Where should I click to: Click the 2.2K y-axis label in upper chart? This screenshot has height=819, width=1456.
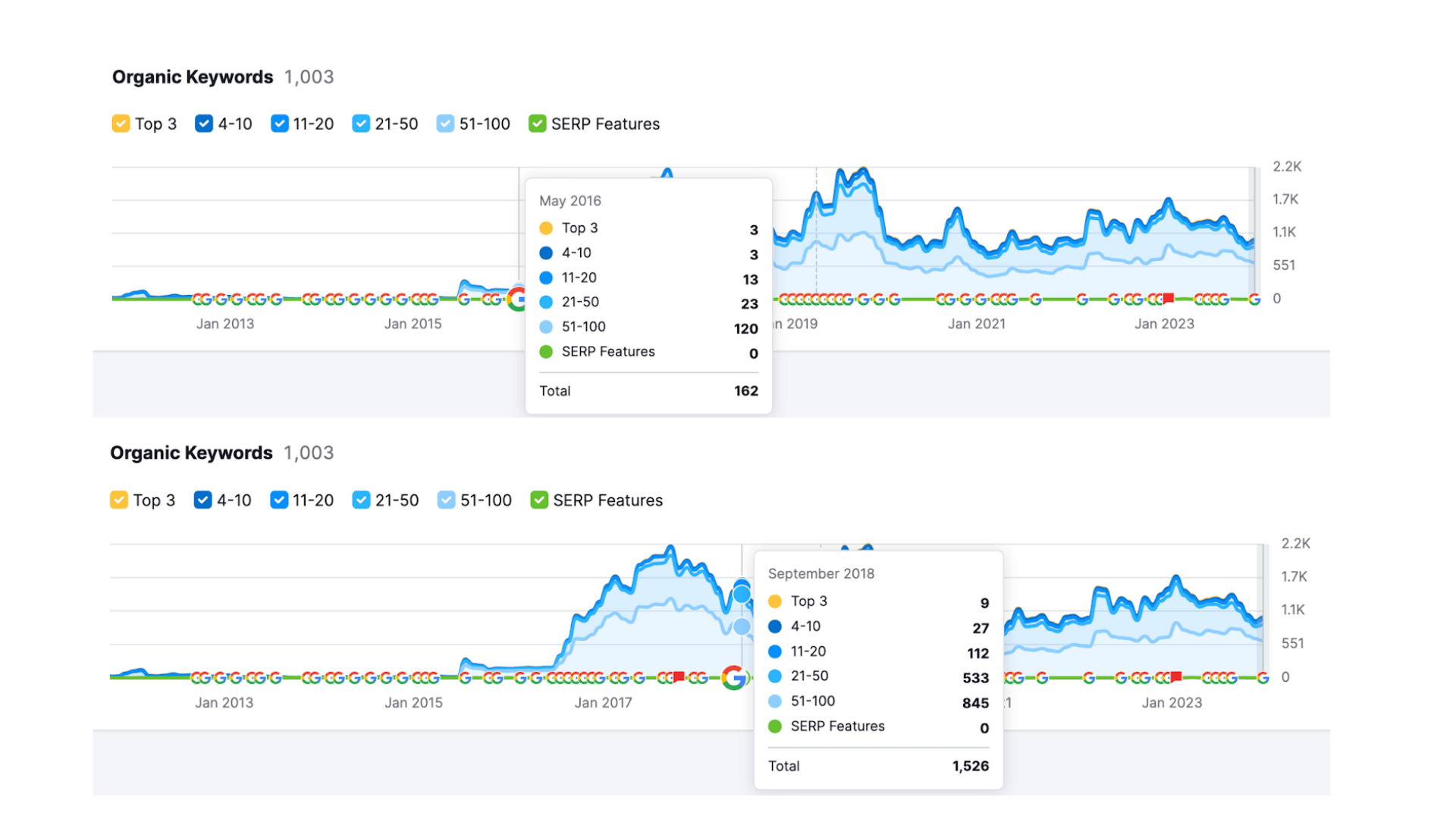tap(1287, 167)
